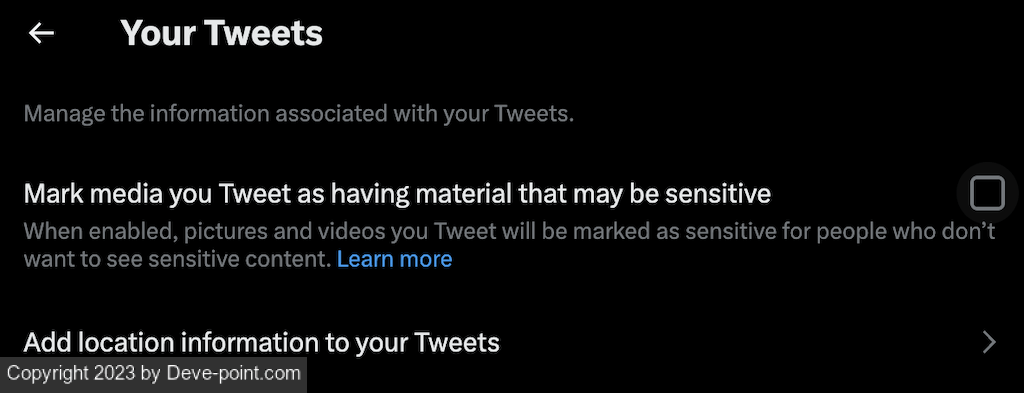Navigate back from Your Tweets screen

coord(41,33)
